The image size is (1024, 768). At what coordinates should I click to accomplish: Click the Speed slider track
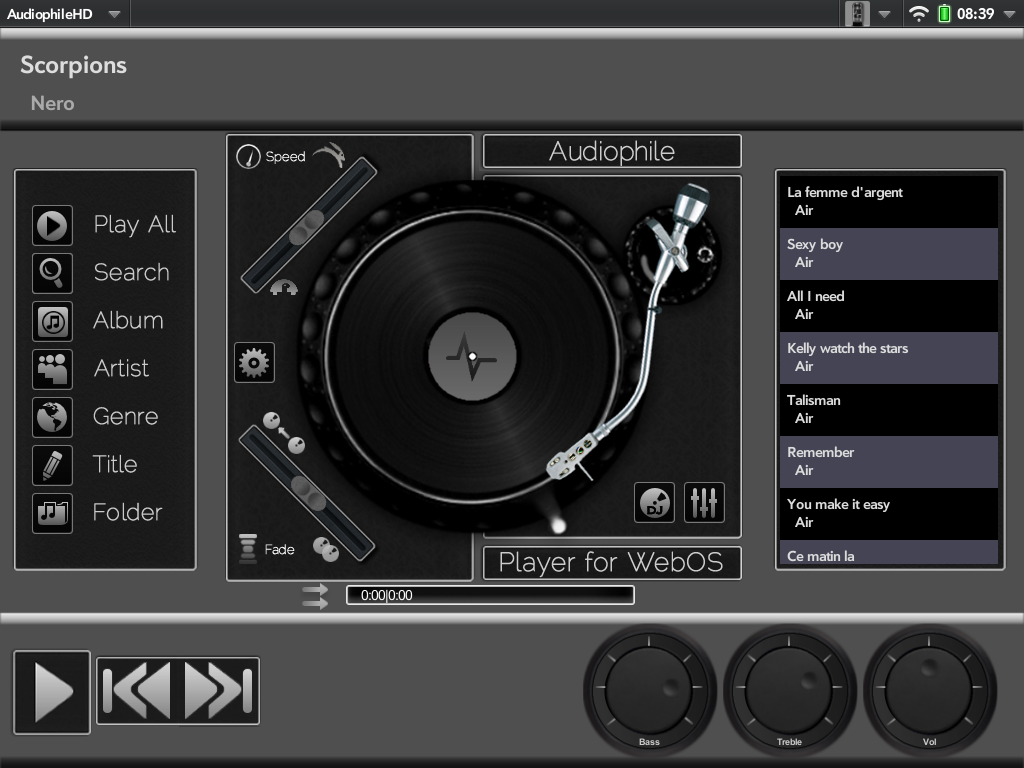309,225
